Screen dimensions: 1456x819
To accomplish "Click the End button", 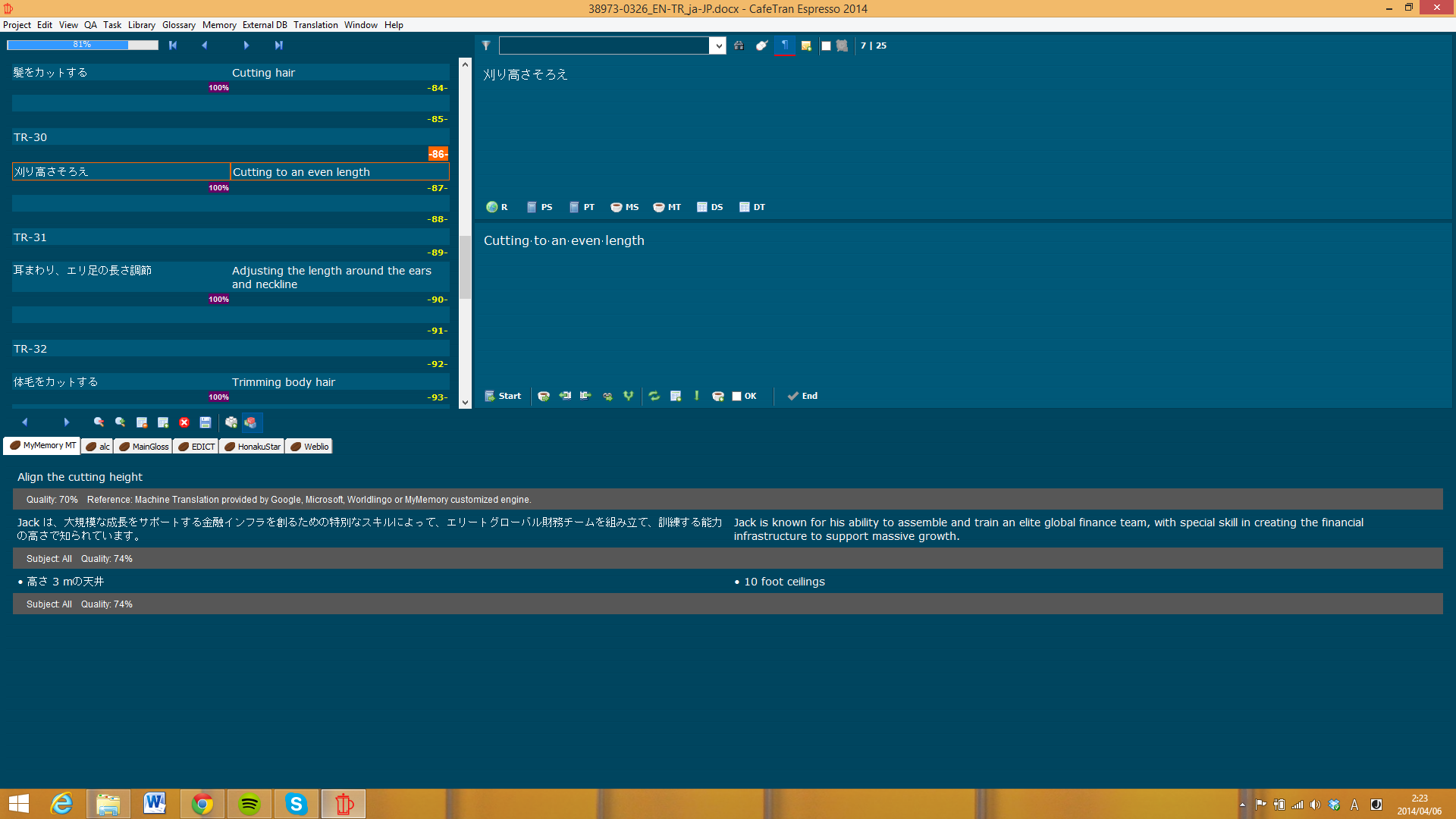I will click(802, 396).
